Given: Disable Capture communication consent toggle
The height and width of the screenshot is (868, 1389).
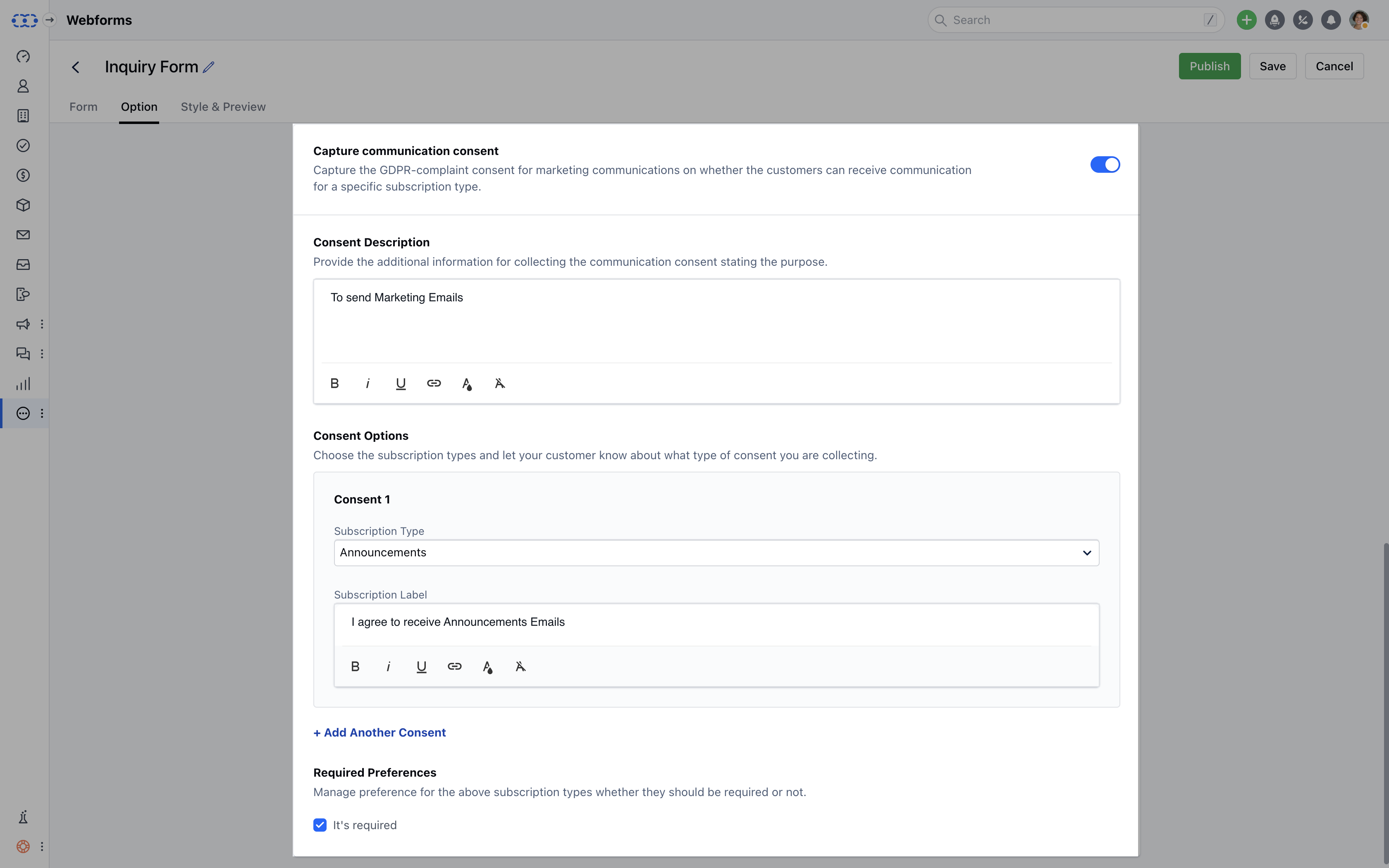Looking at the screenshot, I should (x=1105, y=165).
